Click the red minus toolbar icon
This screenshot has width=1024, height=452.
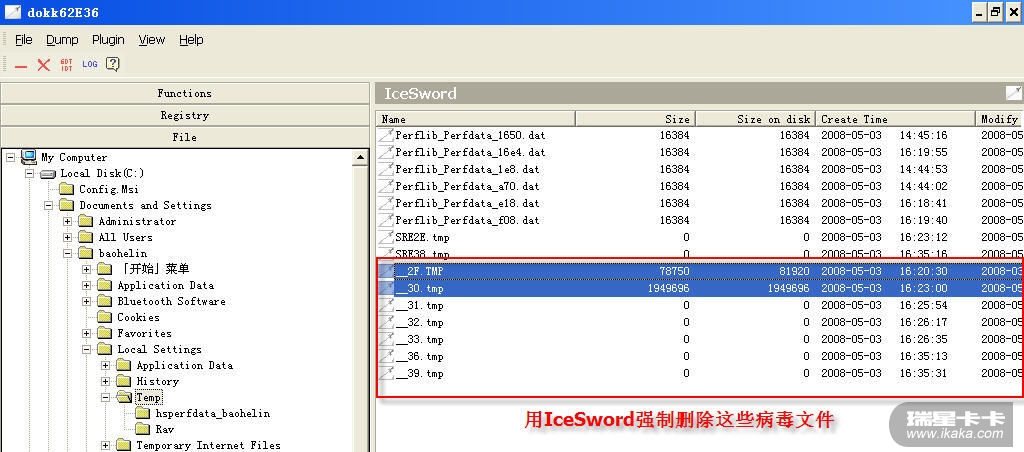coord(21,65)
